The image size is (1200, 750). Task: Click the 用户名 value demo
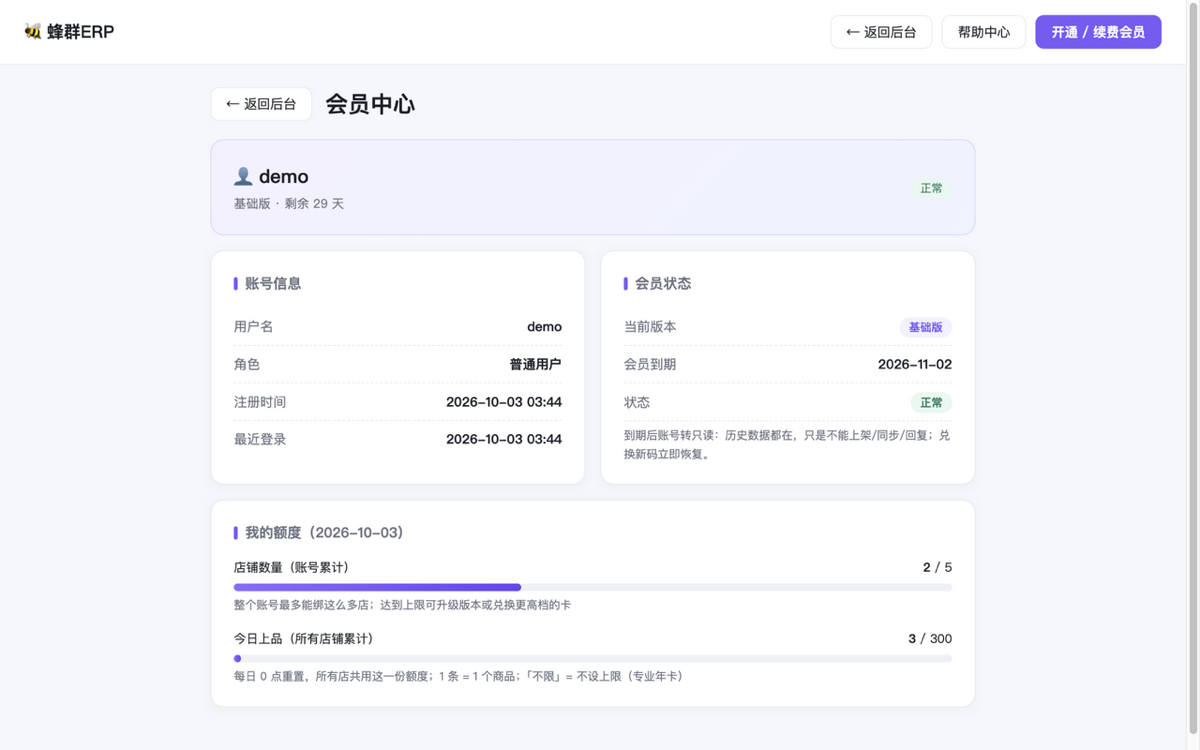(544, 327)
